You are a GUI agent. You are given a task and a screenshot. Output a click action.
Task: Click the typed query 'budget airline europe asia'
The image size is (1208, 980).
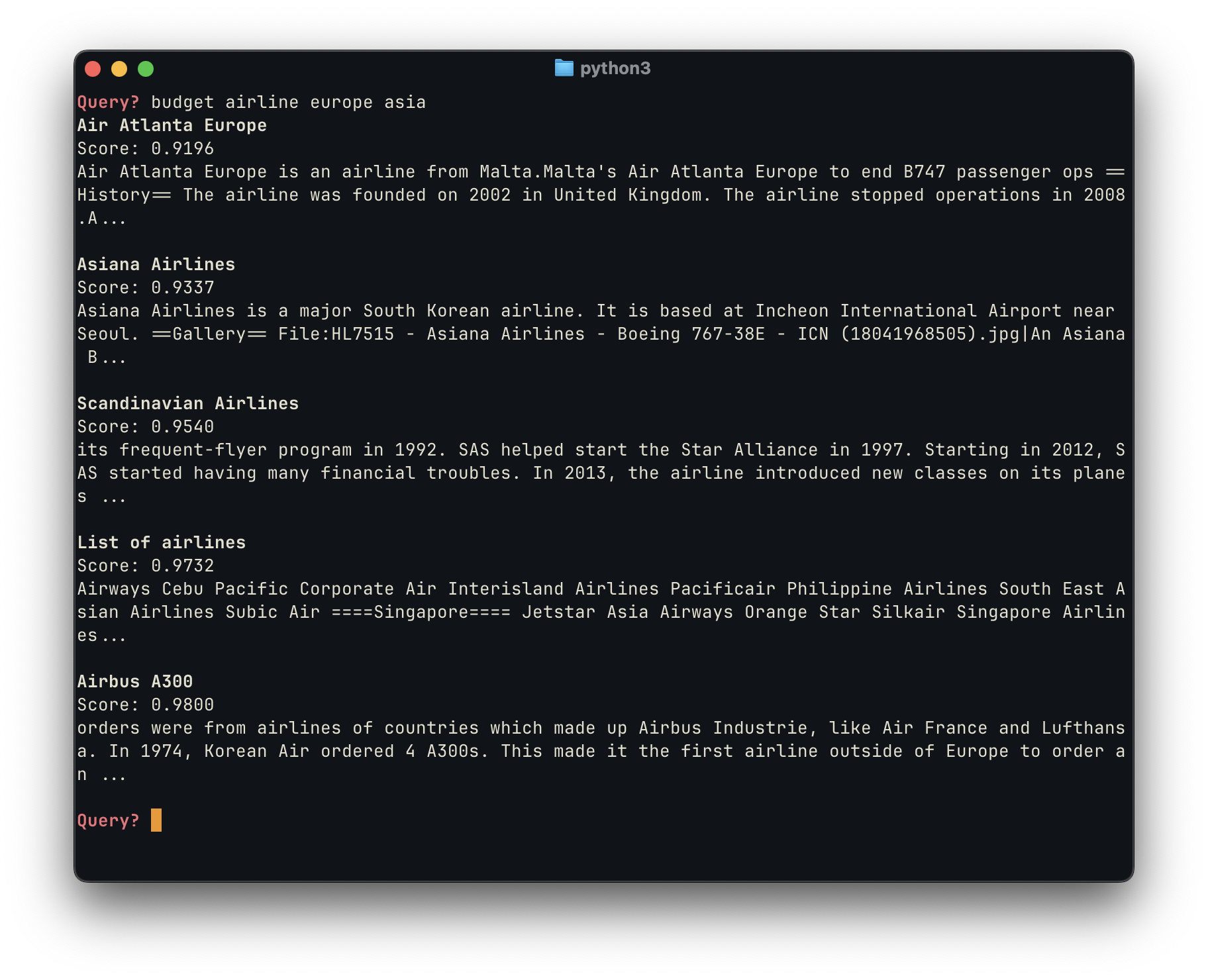point(288,102)
